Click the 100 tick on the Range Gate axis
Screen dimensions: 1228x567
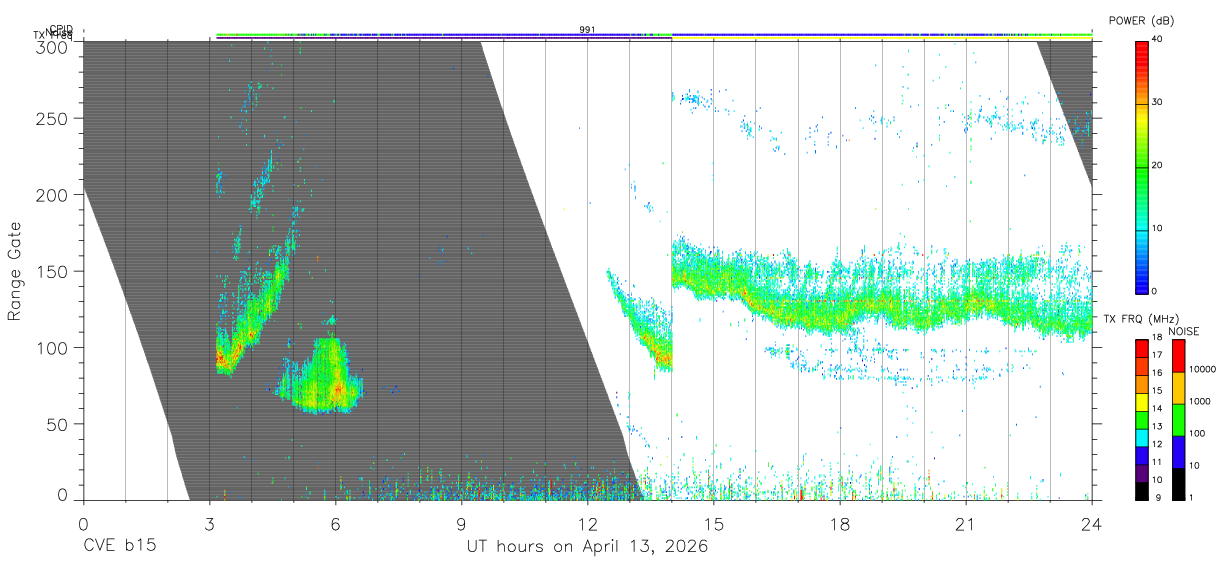pyautogui.click(x=54, y=348)
